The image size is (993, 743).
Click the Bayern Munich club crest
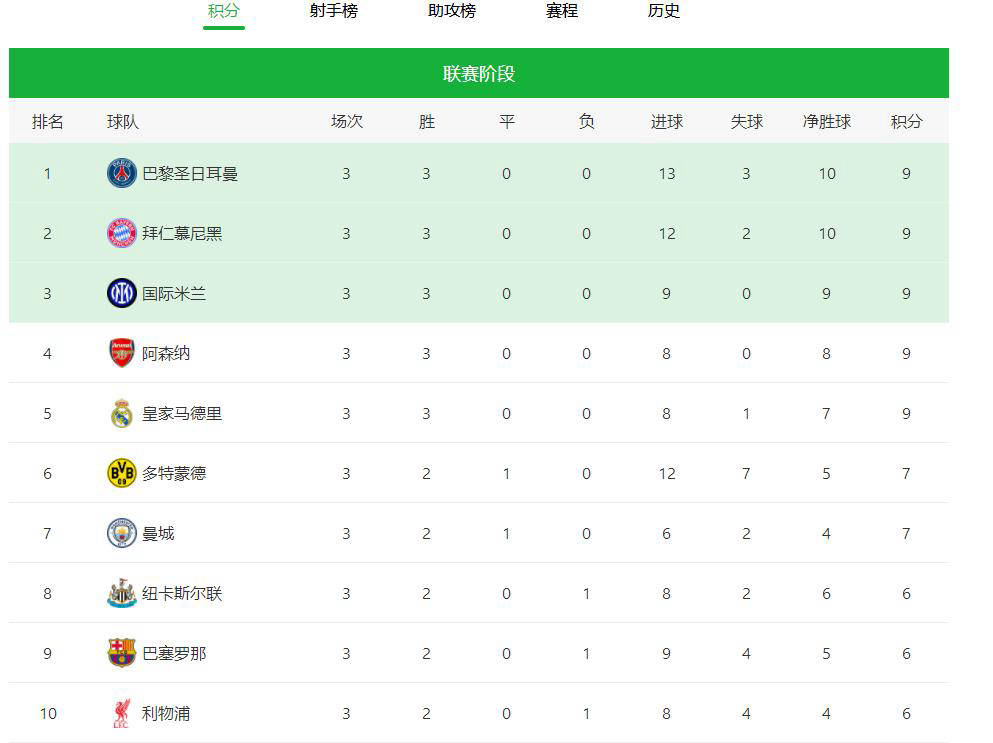tap(121, 232)
